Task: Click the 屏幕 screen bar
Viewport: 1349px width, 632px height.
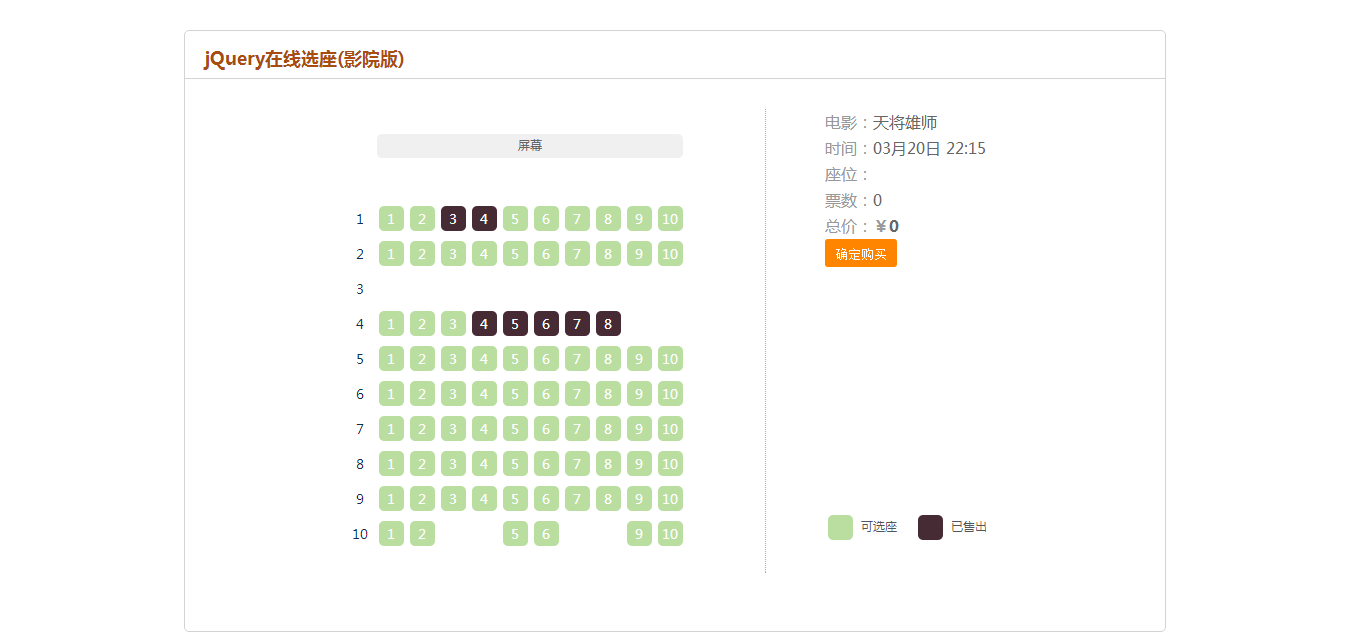Action: 530,146
